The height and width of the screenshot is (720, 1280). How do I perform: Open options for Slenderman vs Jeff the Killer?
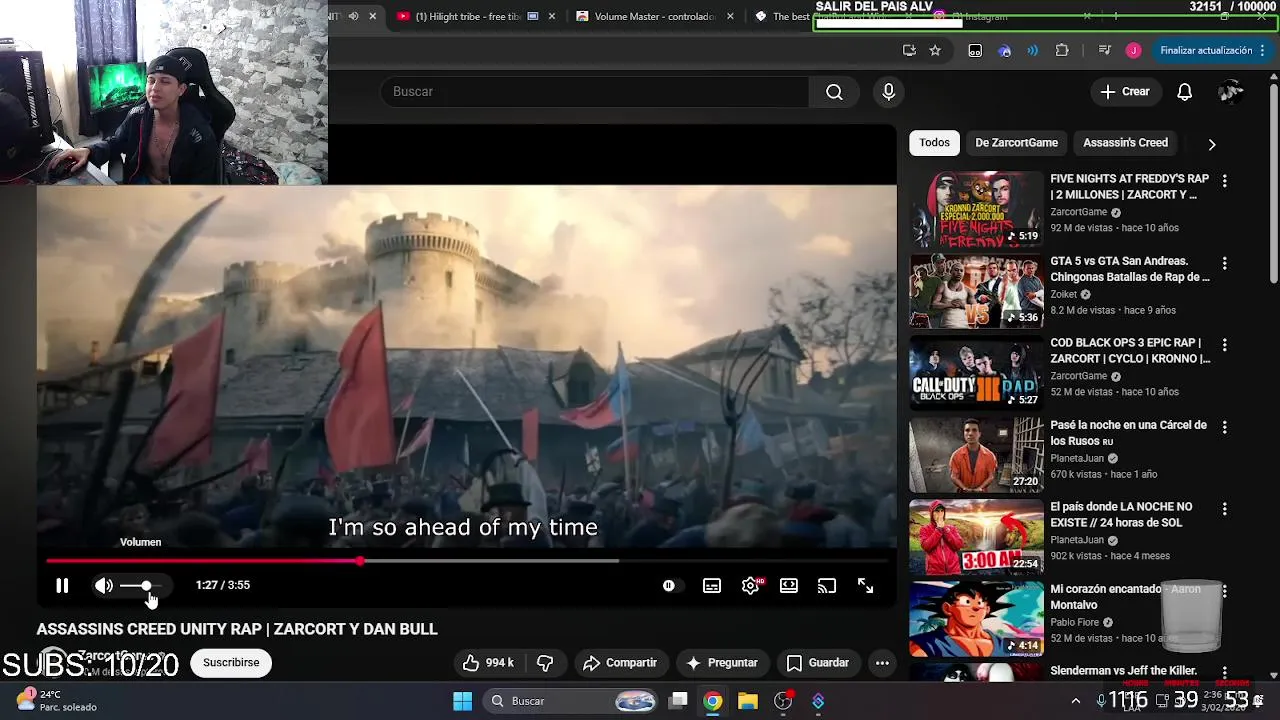(x=1224, y=673)
